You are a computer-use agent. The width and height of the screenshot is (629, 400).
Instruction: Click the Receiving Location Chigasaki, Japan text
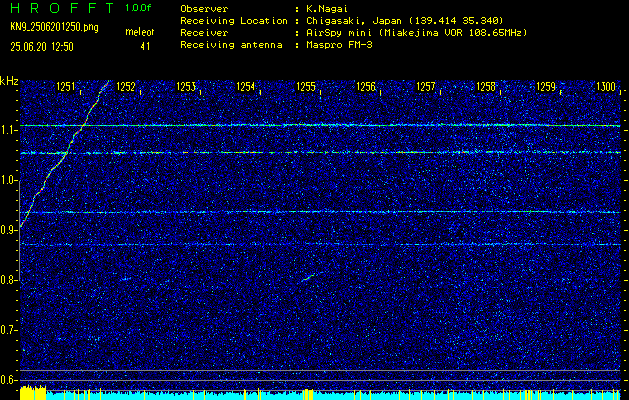404,21
